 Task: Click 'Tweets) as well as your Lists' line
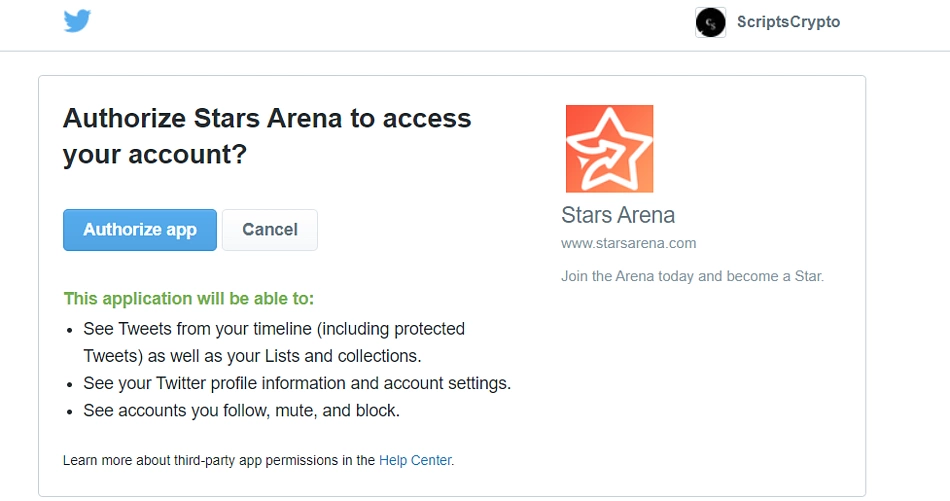coord(252,356)
